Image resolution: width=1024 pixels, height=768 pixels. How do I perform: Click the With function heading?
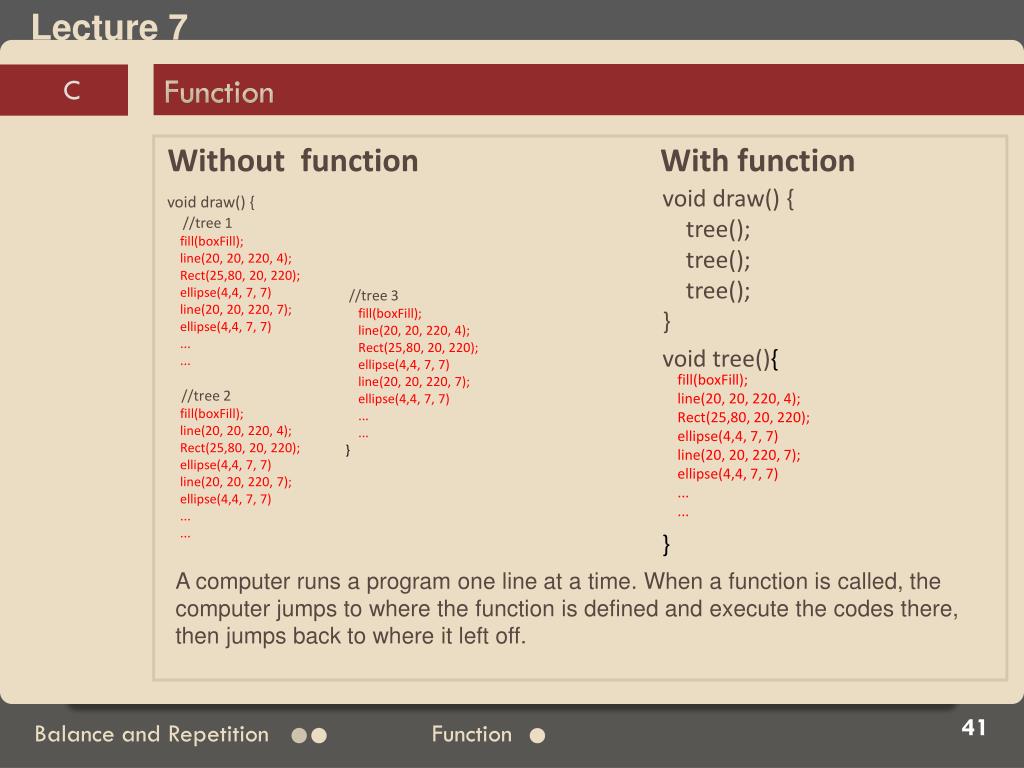point(758,161)
